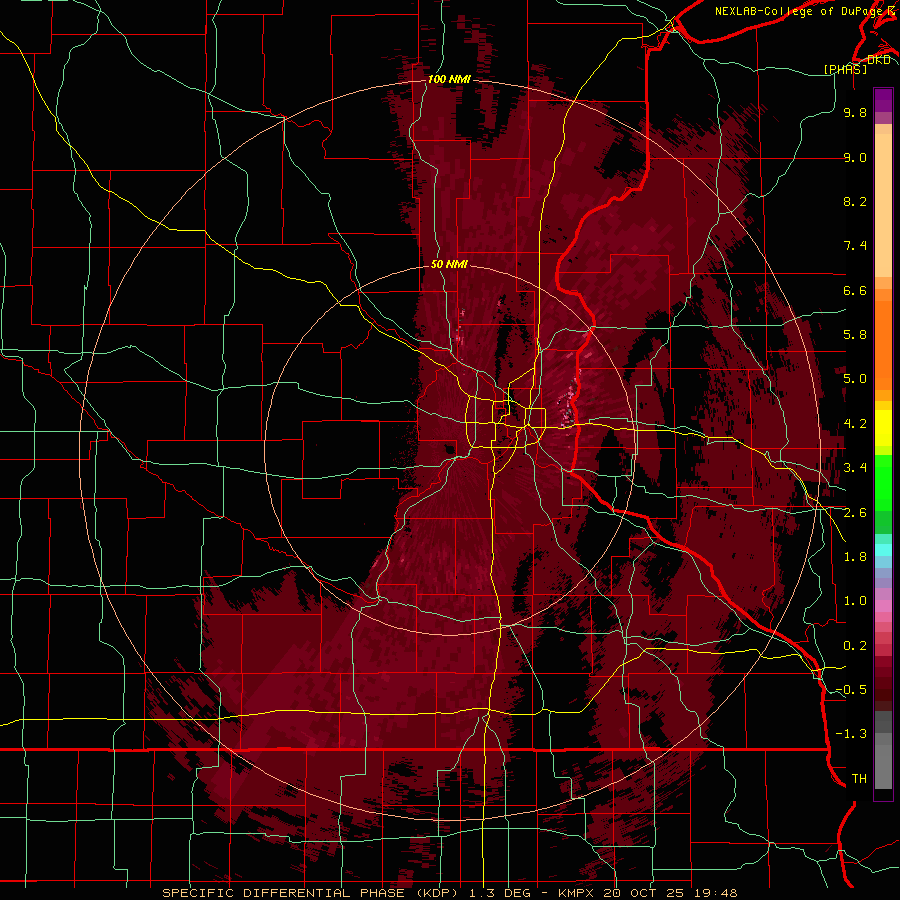
Task: Click the 1.8 value on color scale
Action: point(855,557)
